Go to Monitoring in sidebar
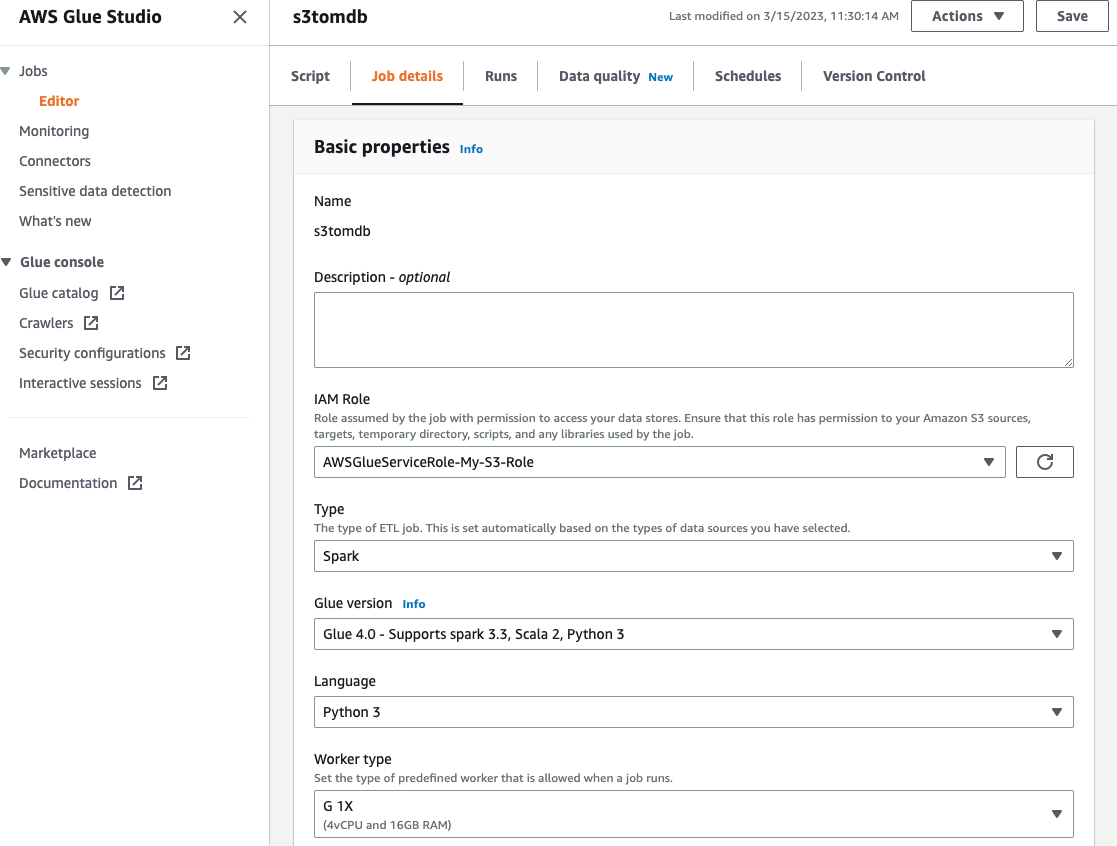Image resolution: width=1117 pixels, height=846 pixels. pyautogui.click(x=54, y=131)
